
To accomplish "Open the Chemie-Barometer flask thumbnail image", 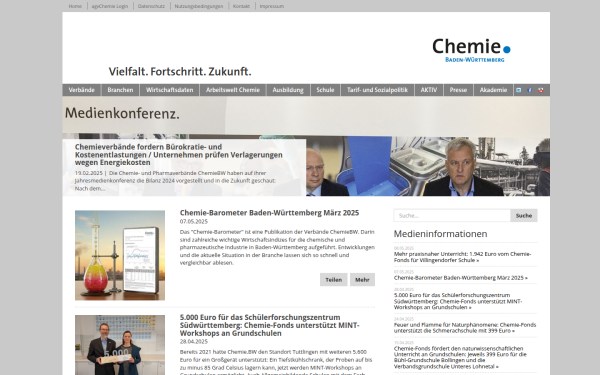I will [120, 255].
